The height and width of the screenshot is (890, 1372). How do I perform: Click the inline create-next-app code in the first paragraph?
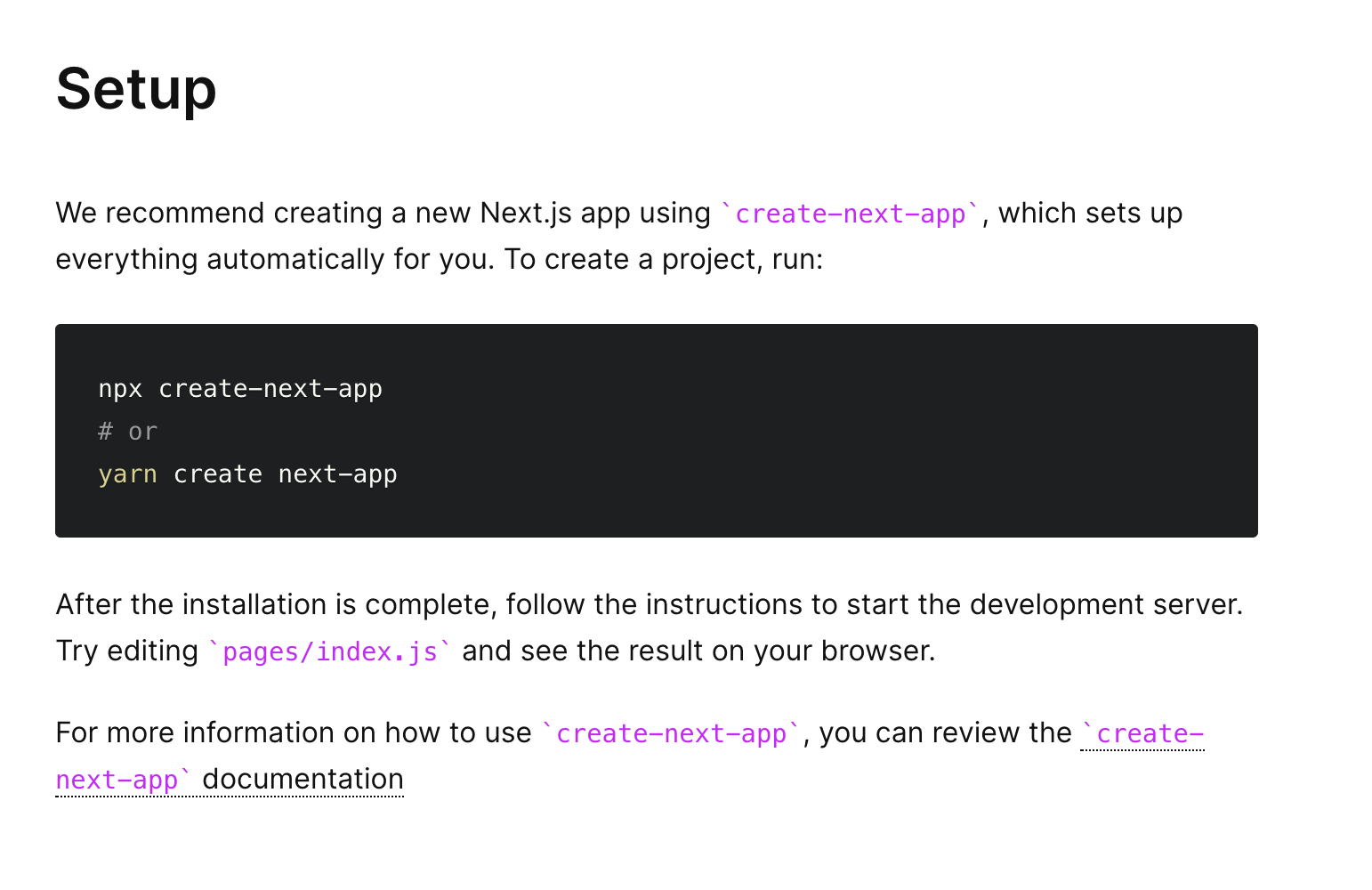tap(851, 214)
